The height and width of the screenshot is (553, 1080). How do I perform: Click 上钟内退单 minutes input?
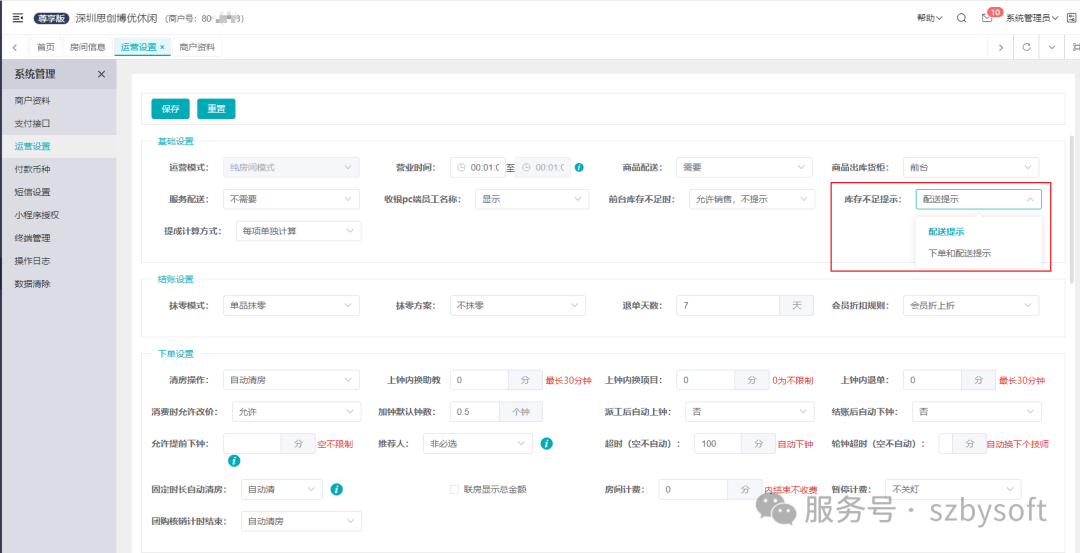pyautogui.click(x=933, y=379)
